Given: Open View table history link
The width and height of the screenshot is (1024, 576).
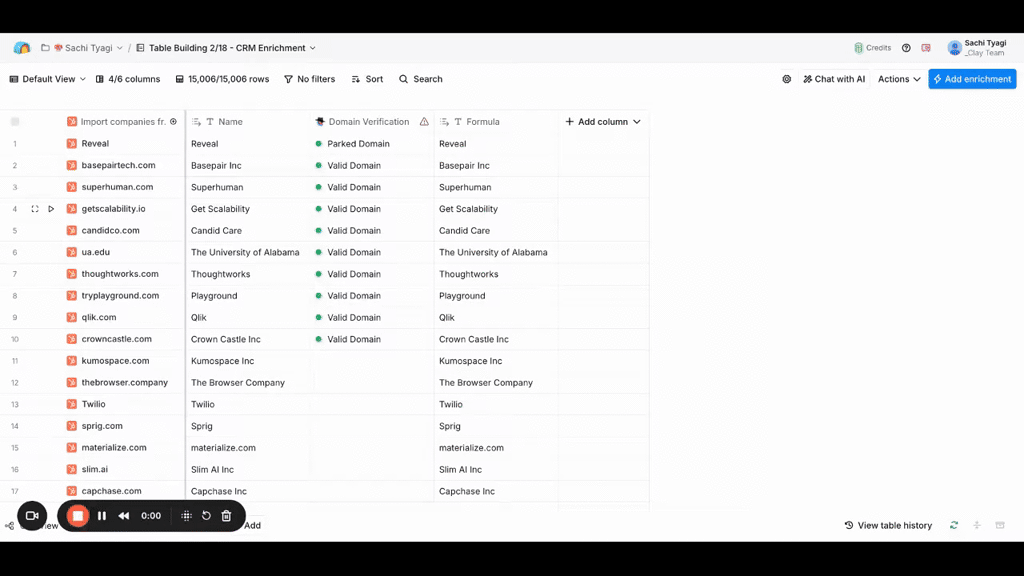Looking at the screenshot, I should point(888,525).
